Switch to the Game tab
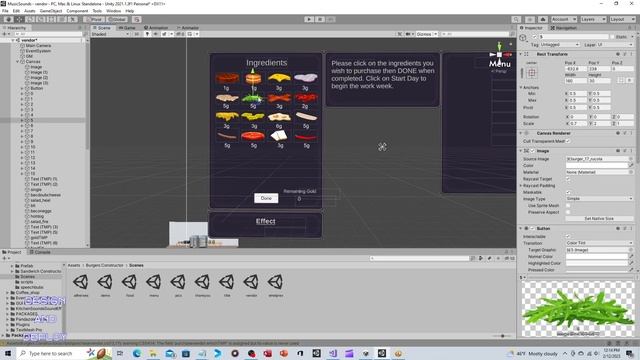640x360 pixels. point(127,28)
